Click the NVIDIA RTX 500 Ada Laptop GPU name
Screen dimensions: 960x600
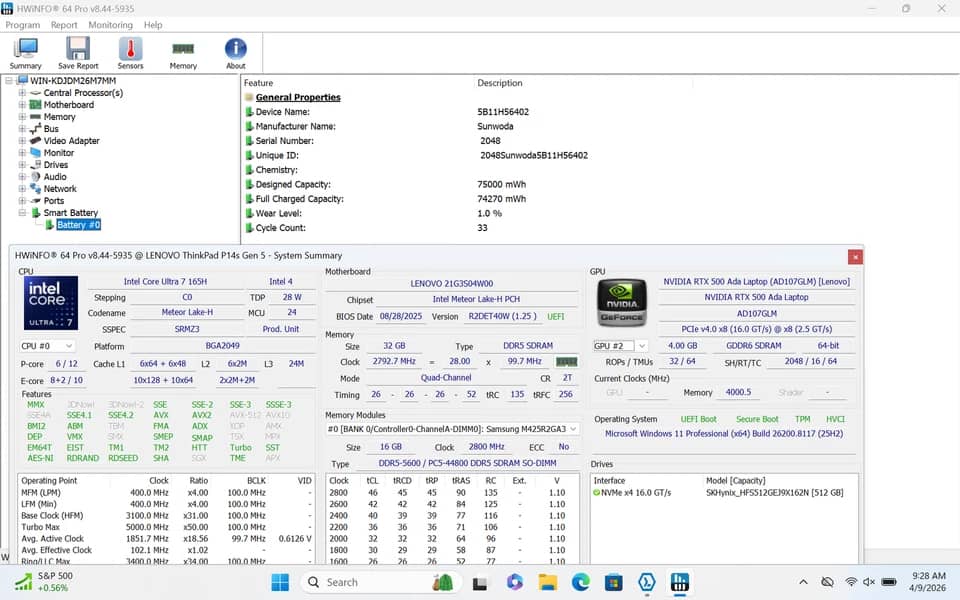point(756,297)
